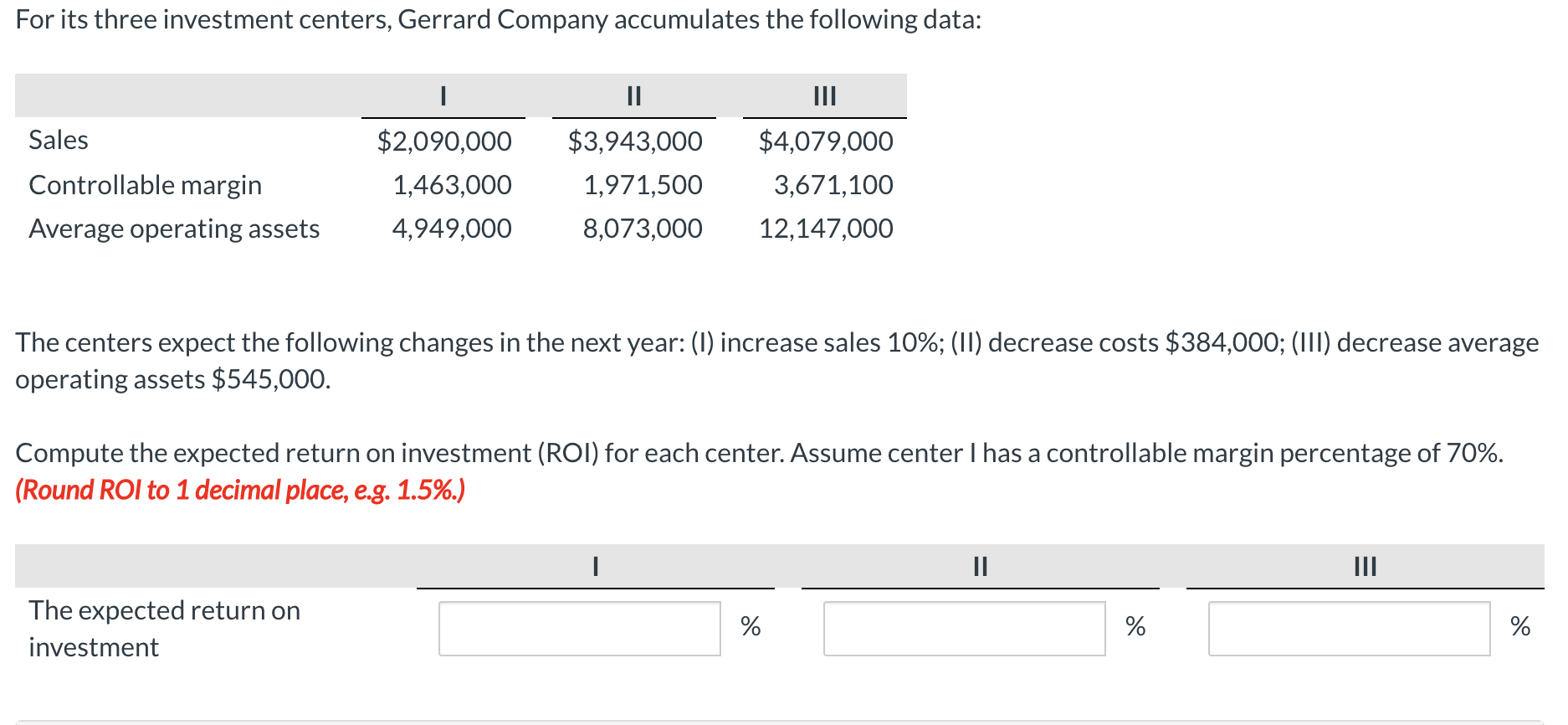Click the % sign beside column I field
The image size is (1568, 725).
pyautogui.click(x=749, y=625)
